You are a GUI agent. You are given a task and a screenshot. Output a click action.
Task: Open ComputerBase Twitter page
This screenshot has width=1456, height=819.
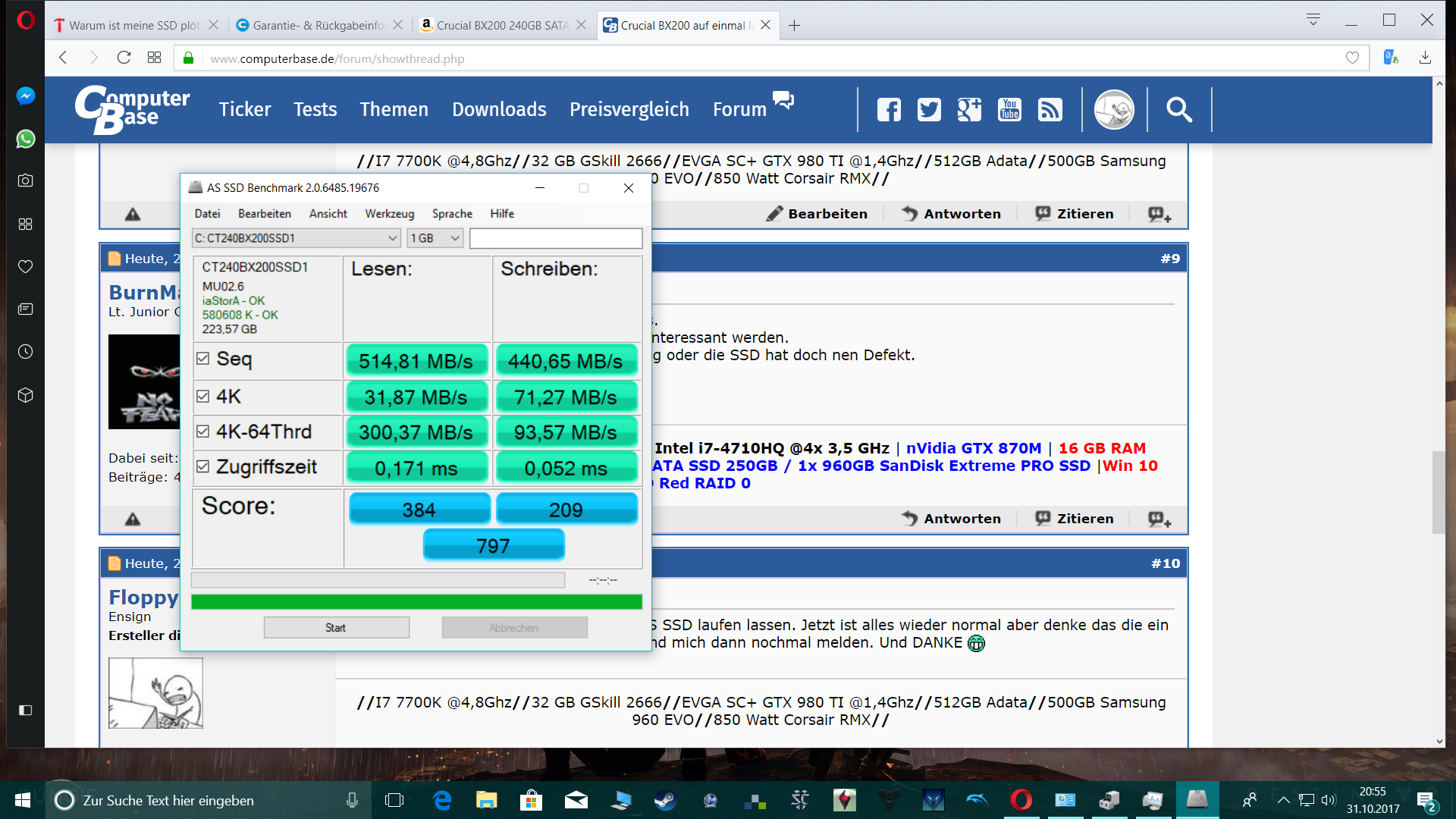tap(929, 110)
